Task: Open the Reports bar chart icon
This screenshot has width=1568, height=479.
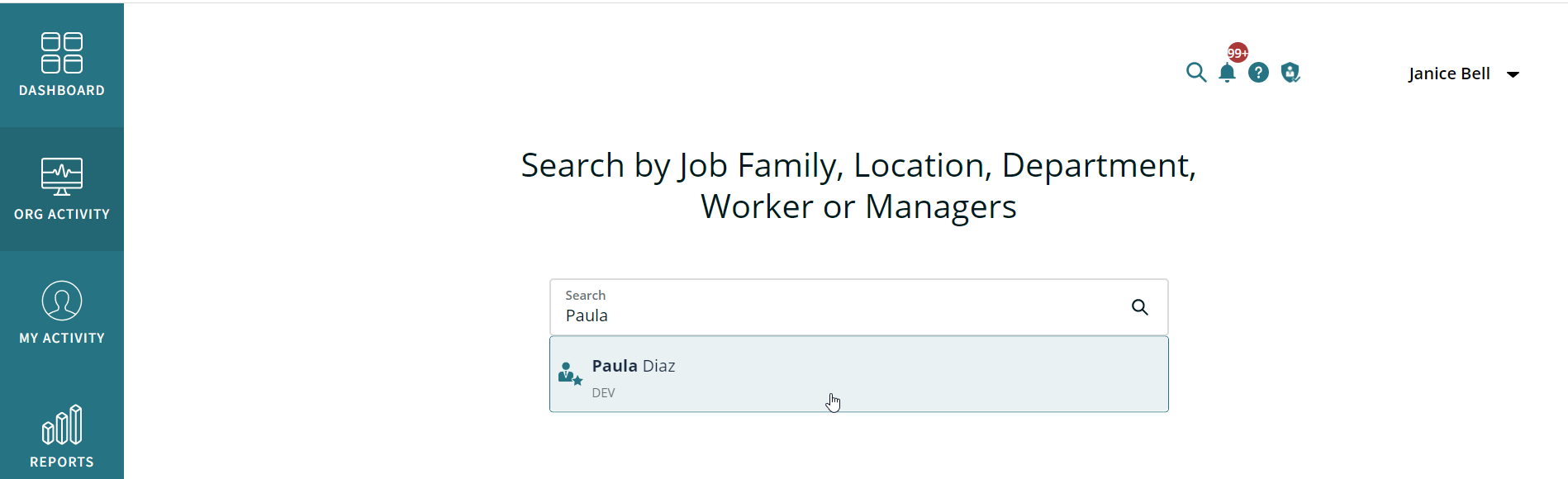Action: click(62, 424)
